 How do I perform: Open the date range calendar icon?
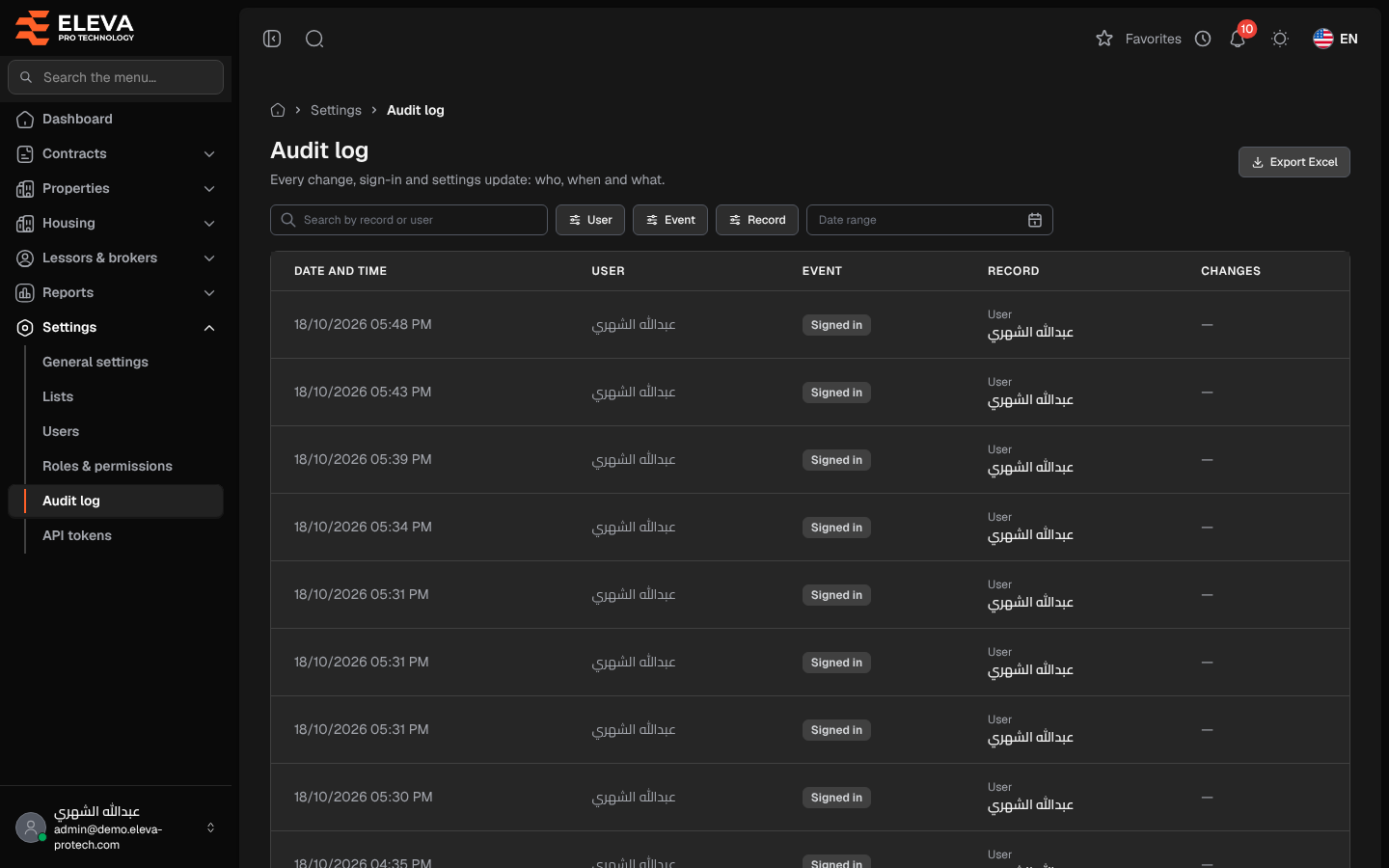1035,220
